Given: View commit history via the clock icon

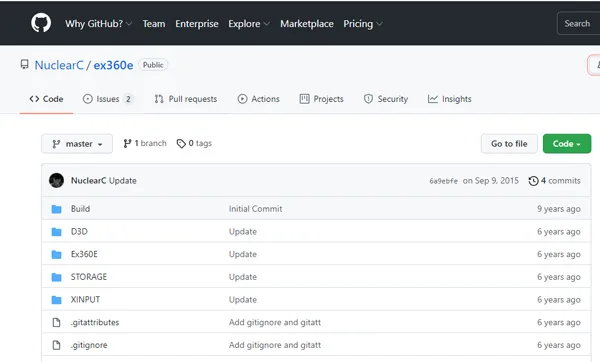Looking at the screenshot, I should (x=533, y=181).
